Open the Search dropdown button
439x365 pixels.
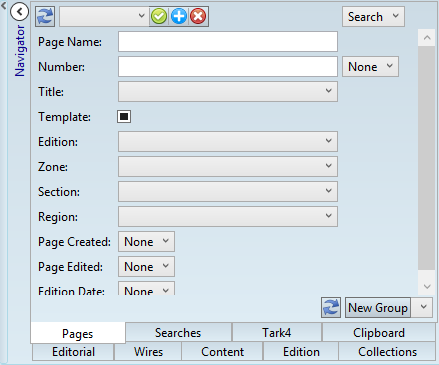click(373, 17)
